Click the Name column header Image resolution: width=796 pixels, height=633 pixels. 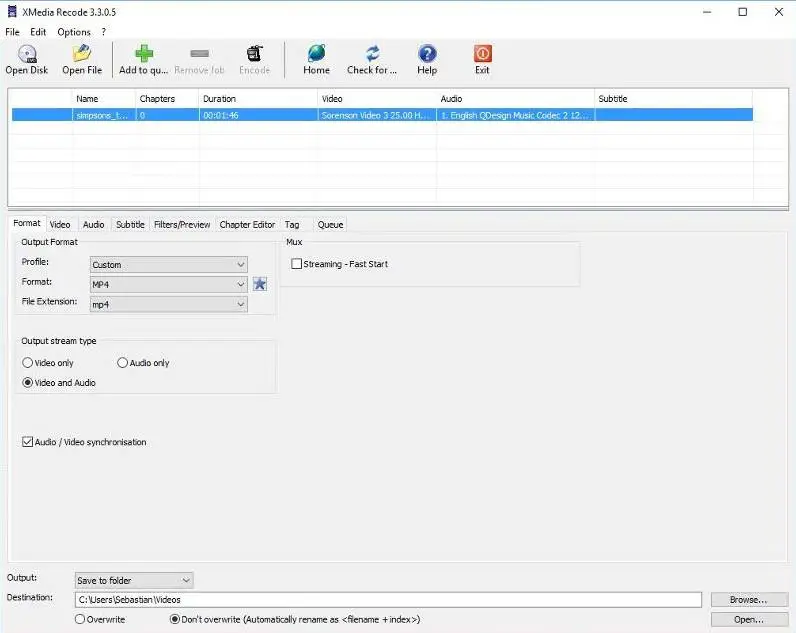pos(104,98)
